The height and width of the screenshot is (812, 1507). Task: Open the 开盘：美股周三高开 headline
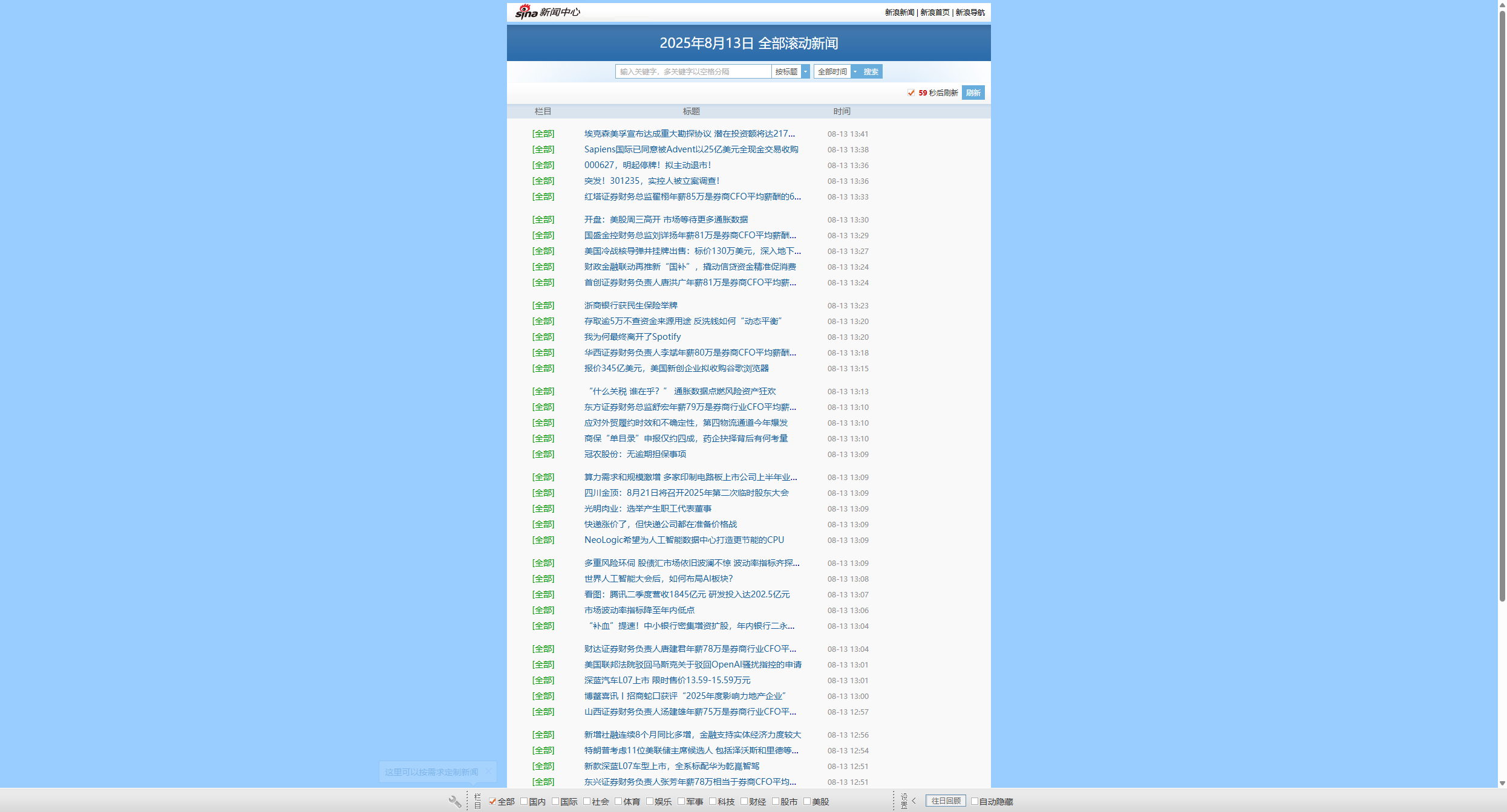tap(666, 219)
